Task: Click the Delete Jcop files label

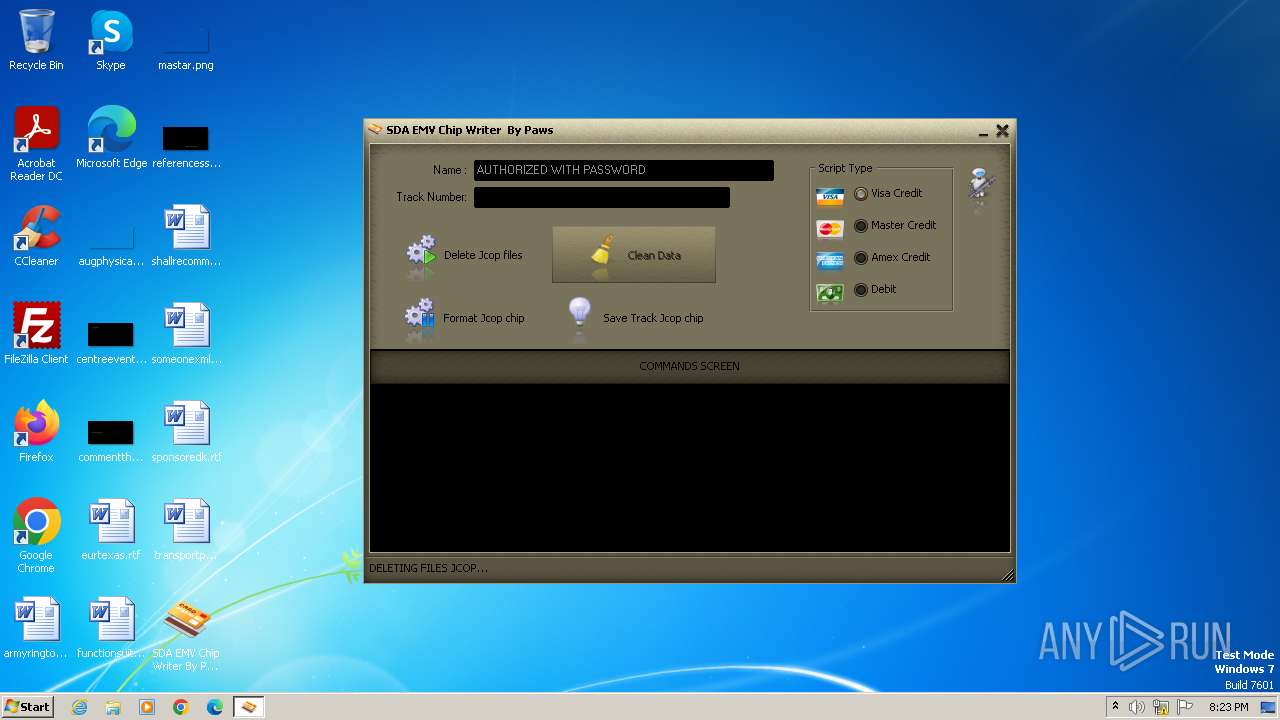Action: 483,255
